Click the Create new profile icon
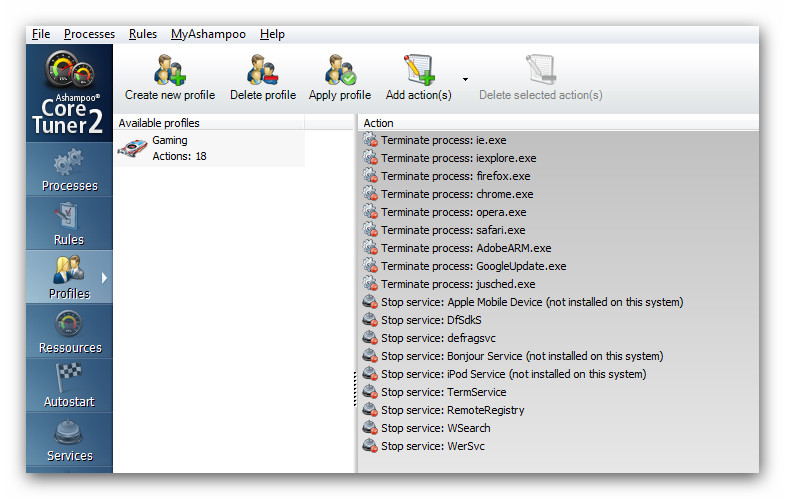Screen dimensions: 785x499 (x=170, y=70)
